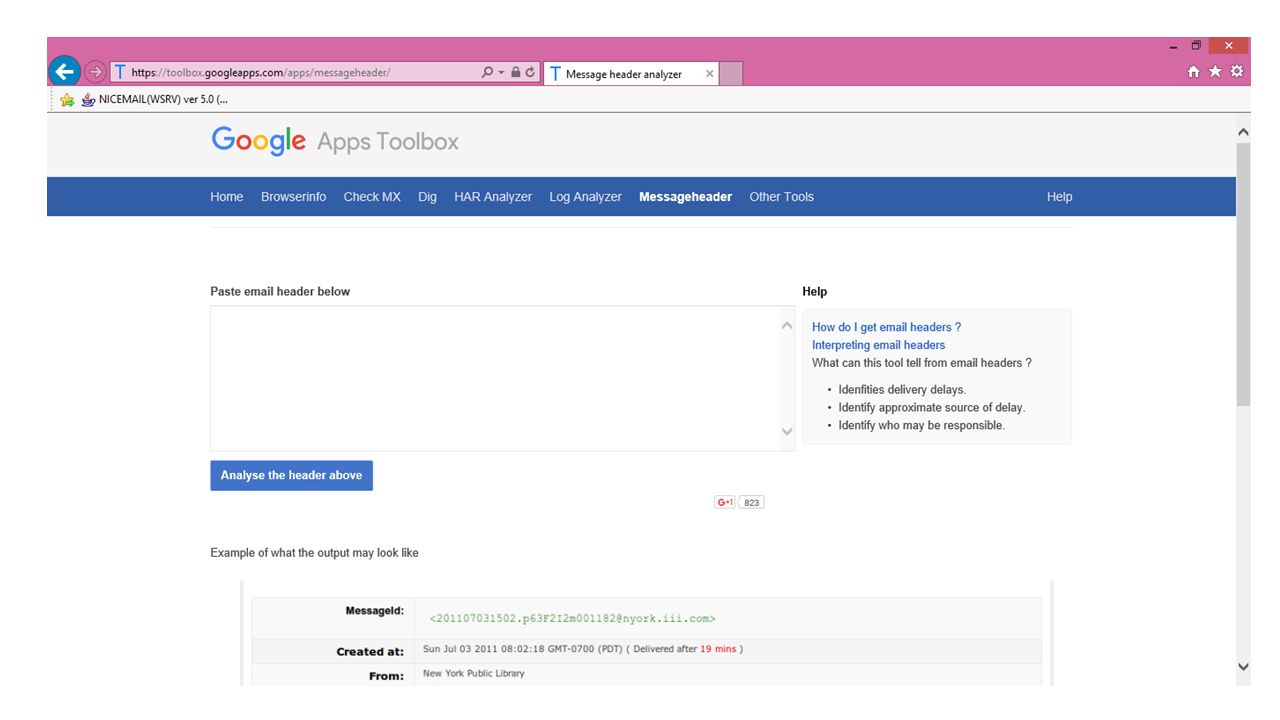Open Help in the navigation bar

tap(1060, 197)
